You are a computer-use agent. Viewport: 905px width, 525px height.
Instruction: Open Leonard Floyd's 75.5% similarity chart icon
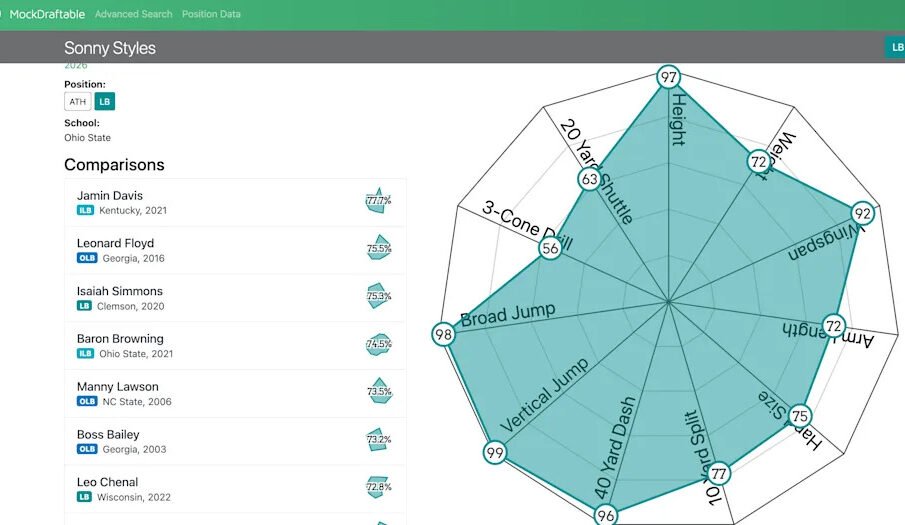378,249
